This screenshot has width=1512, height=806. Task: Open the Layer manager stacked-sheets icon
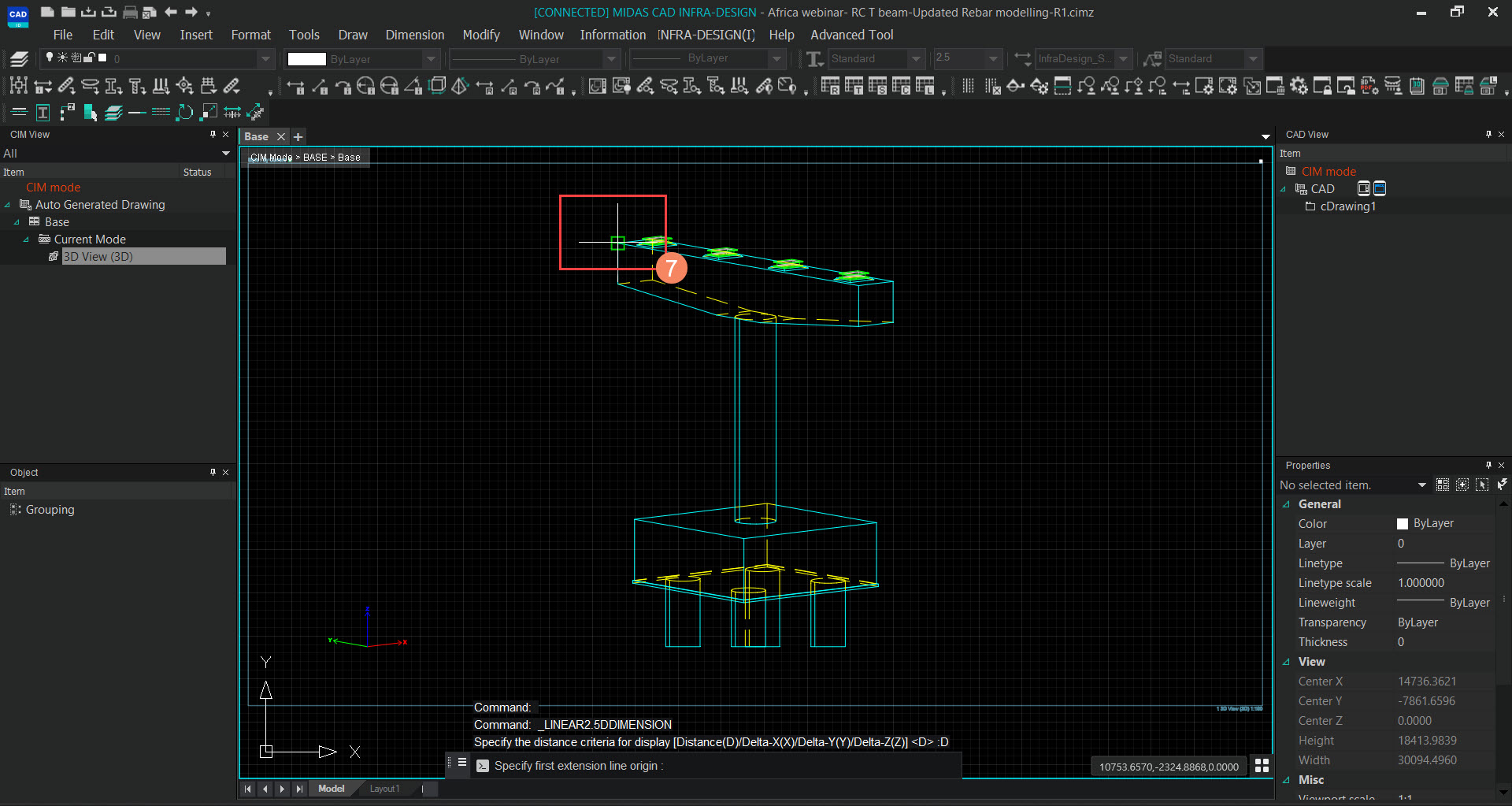tap(19, 58)
